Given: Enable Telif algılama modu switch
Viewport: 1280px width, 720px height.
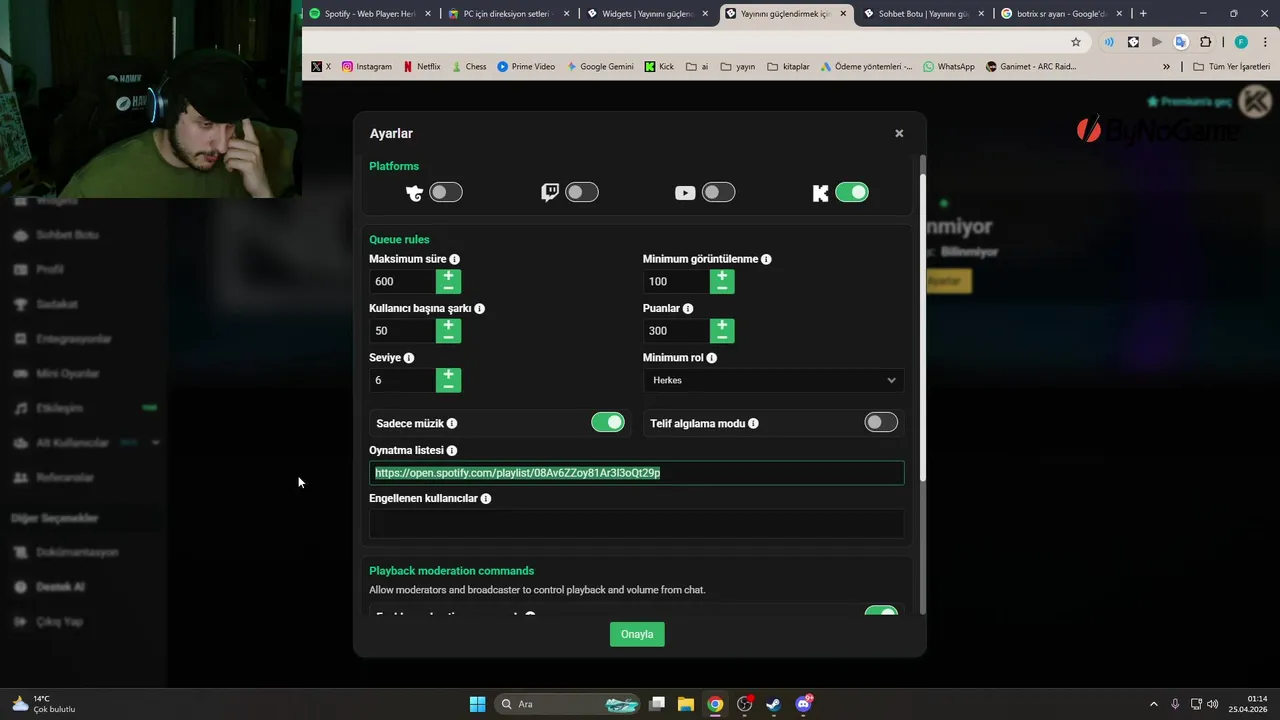Looking at the screenshot, I should [x=881, y=423].
